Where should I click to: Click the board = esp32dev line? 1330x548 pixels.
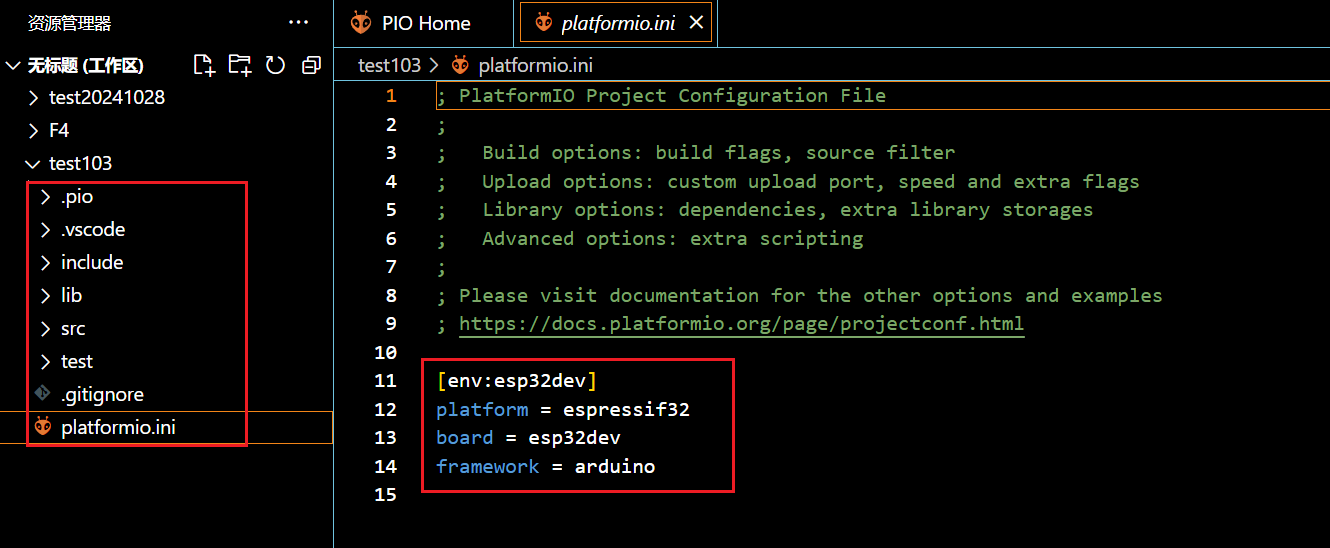pos(528,438)
